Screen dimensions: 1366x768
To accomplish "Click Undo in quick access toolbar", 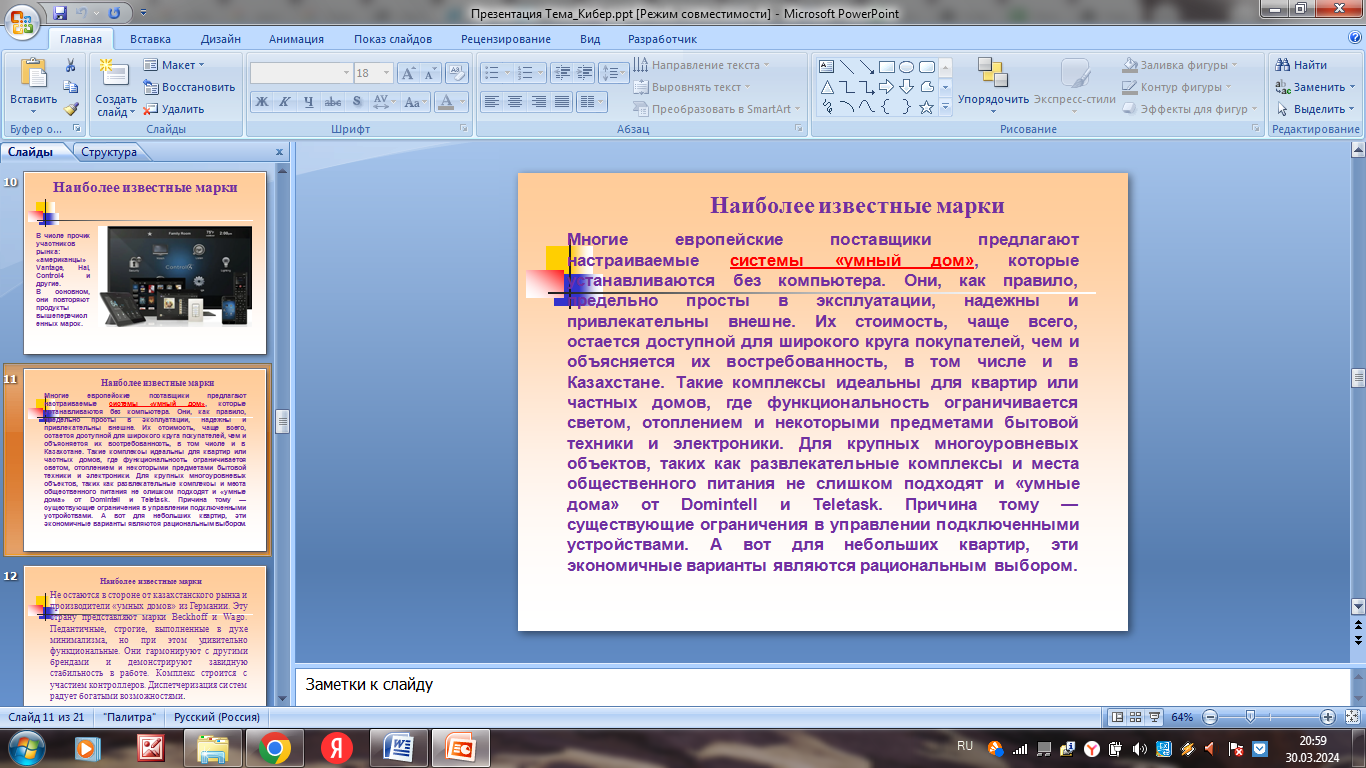I will point(83,14).
